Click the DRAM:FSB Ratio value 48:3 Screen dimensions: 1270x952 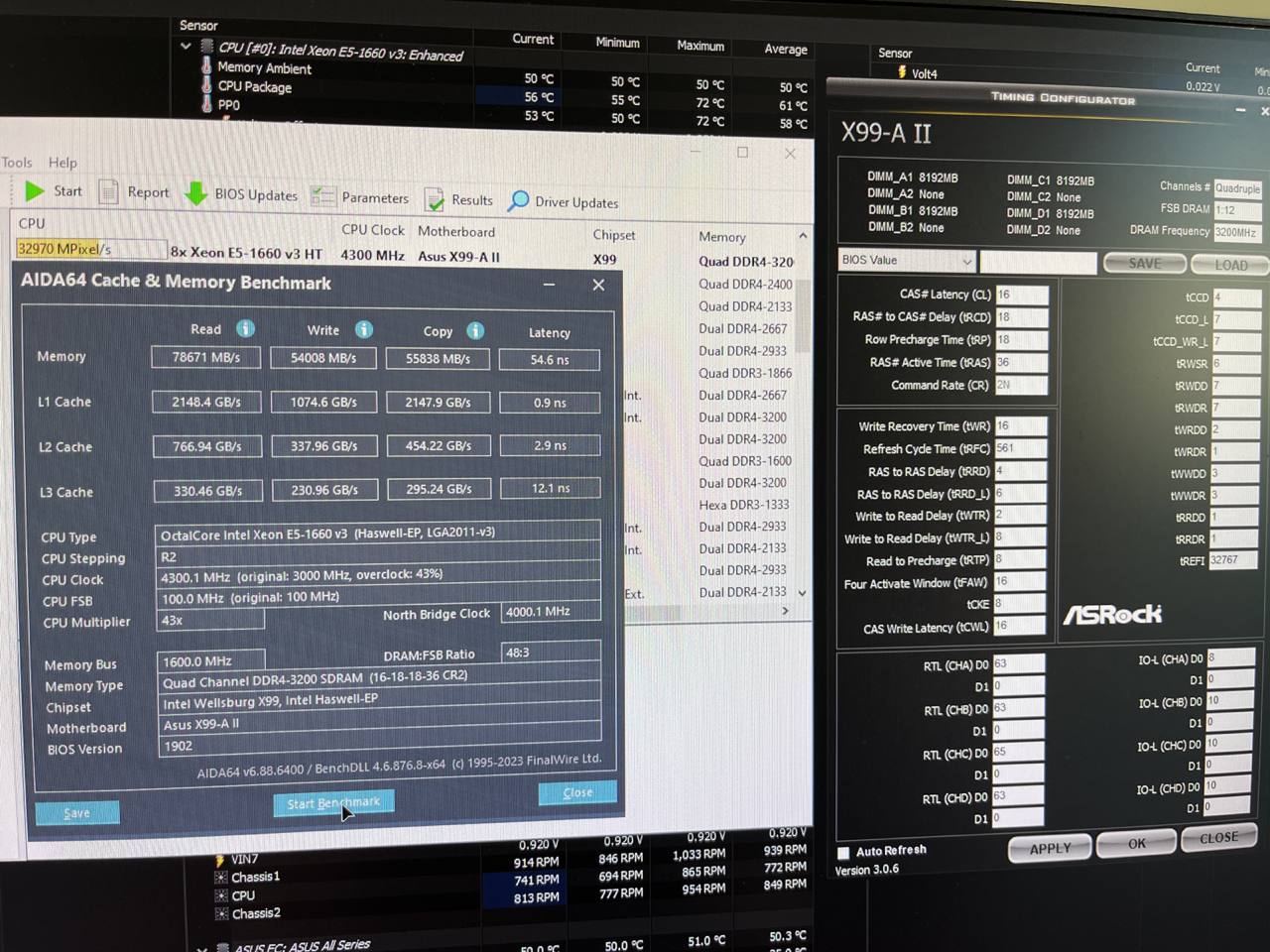(x=551, y=652)
